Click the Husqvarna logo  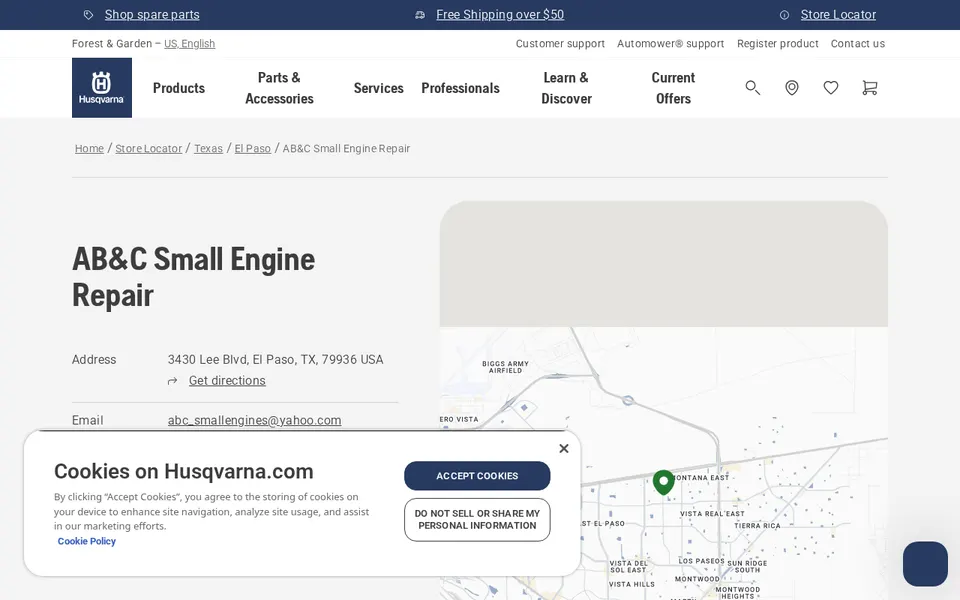[x=102, y=88]
